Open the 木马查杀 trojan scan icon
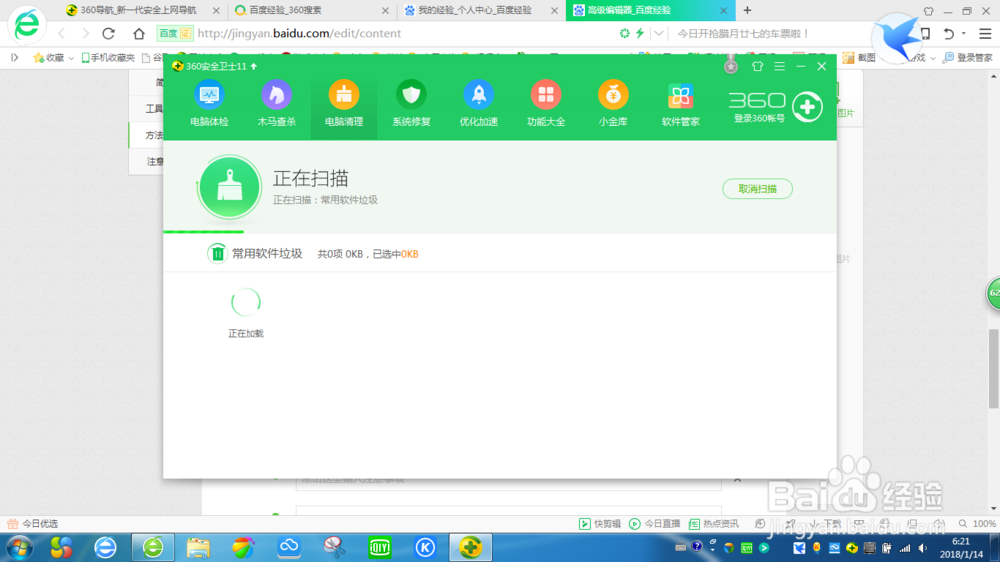The width and height of the screenshot is (1000, 562). 276,103
